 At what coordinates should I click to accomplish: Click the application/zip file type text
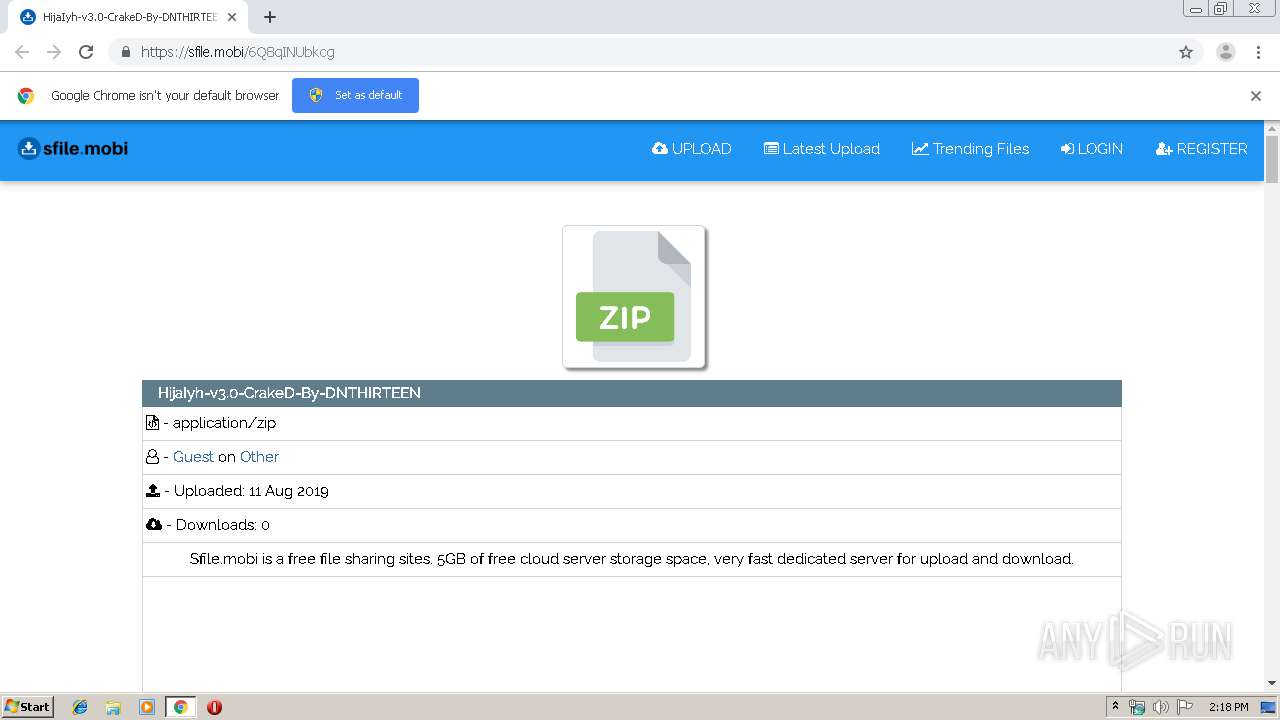tap(224, 423)
